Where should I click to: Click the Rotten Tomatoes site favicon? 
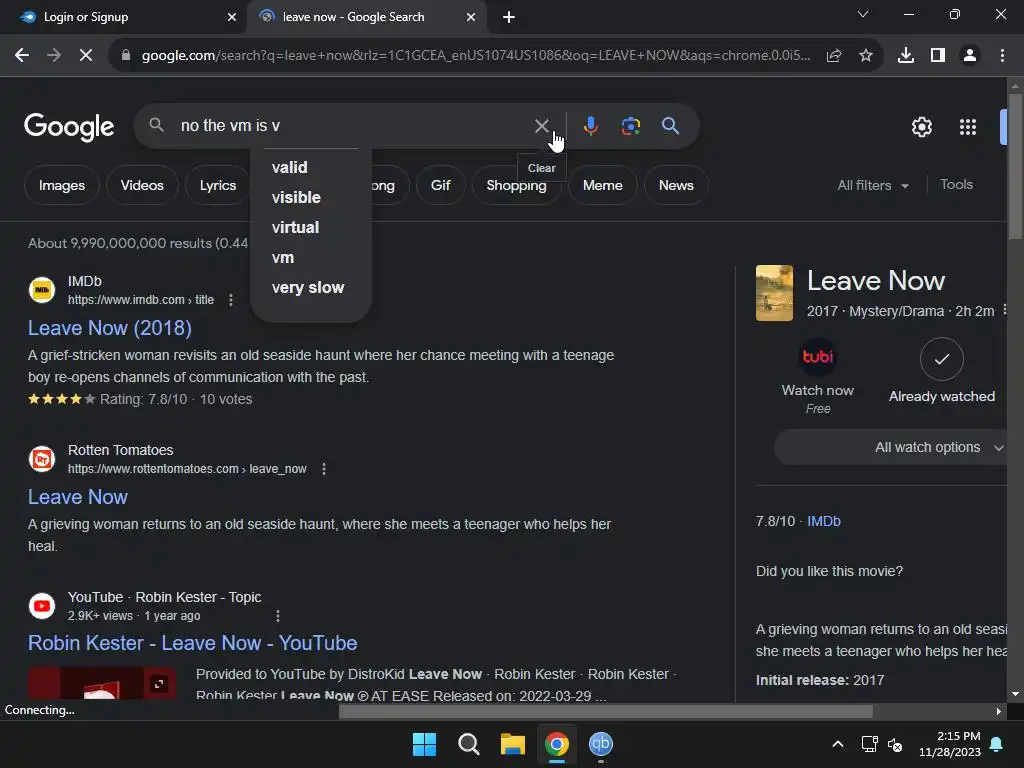(42, 459)
